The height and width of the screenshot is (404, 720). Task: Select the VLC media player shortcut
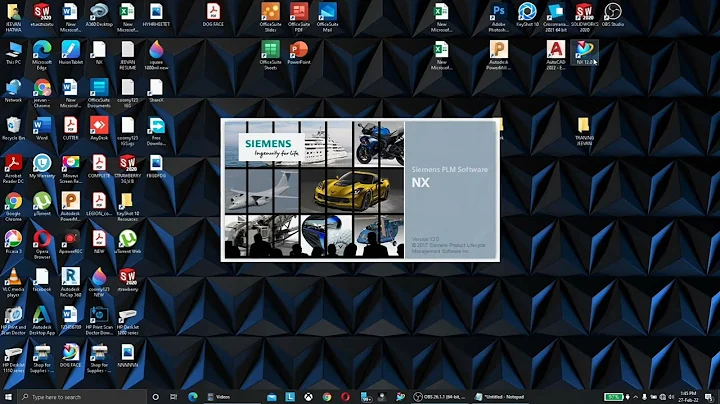point(13,283)
